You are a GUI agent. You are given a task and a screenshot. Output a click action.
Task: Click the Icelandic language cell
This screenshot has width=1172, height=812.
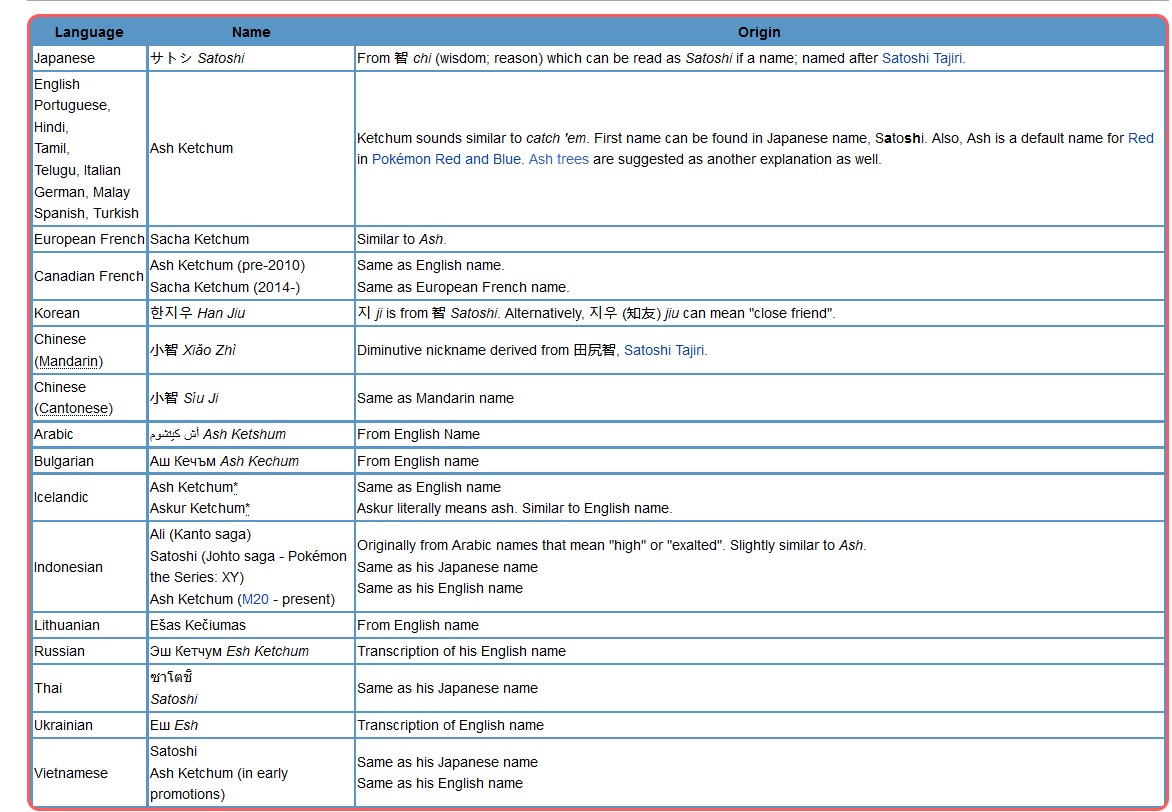89,497
